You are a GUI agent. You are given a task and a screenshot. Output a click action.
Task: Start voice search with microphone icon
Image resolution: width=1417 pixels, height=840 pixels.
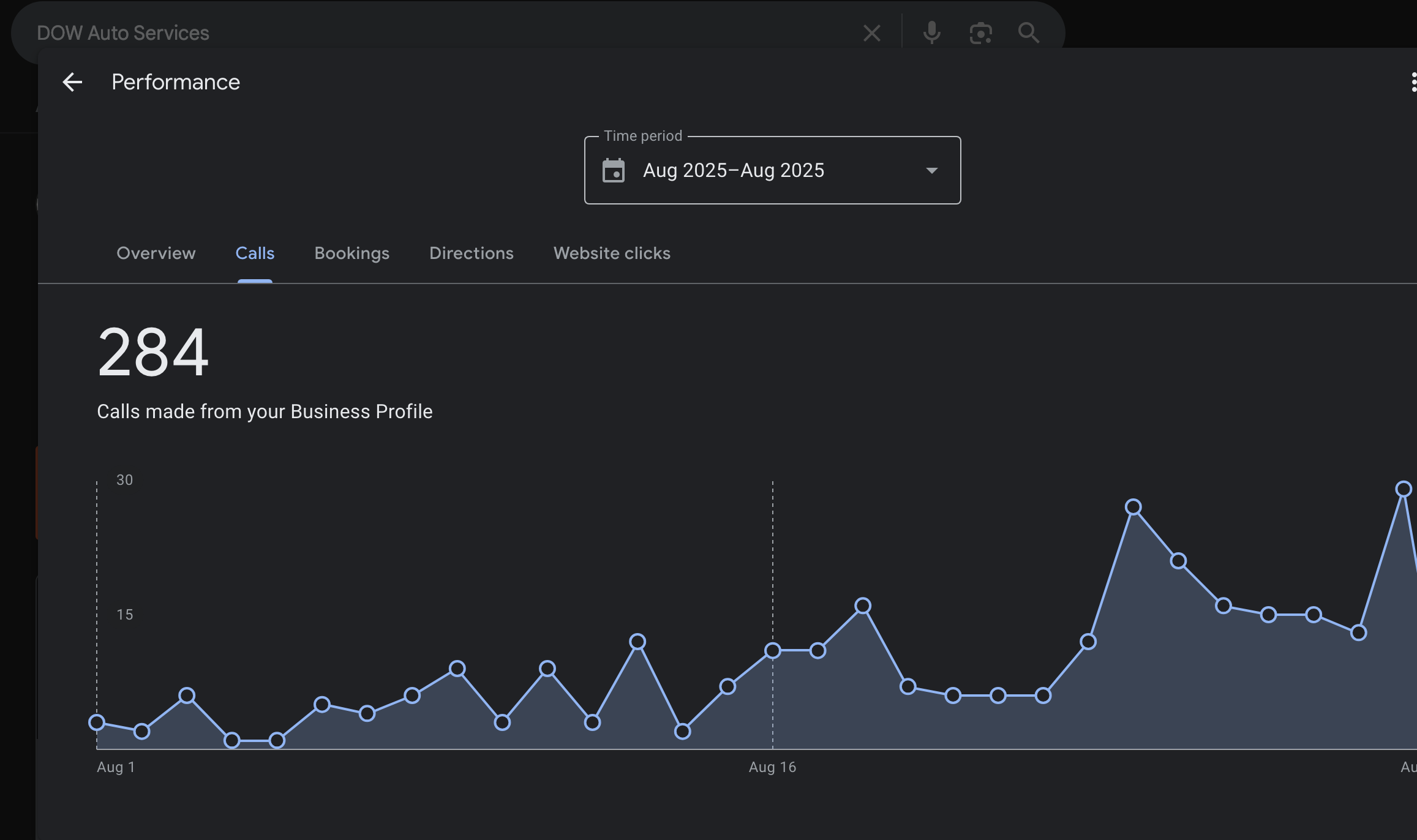click(x=931, y=33)
